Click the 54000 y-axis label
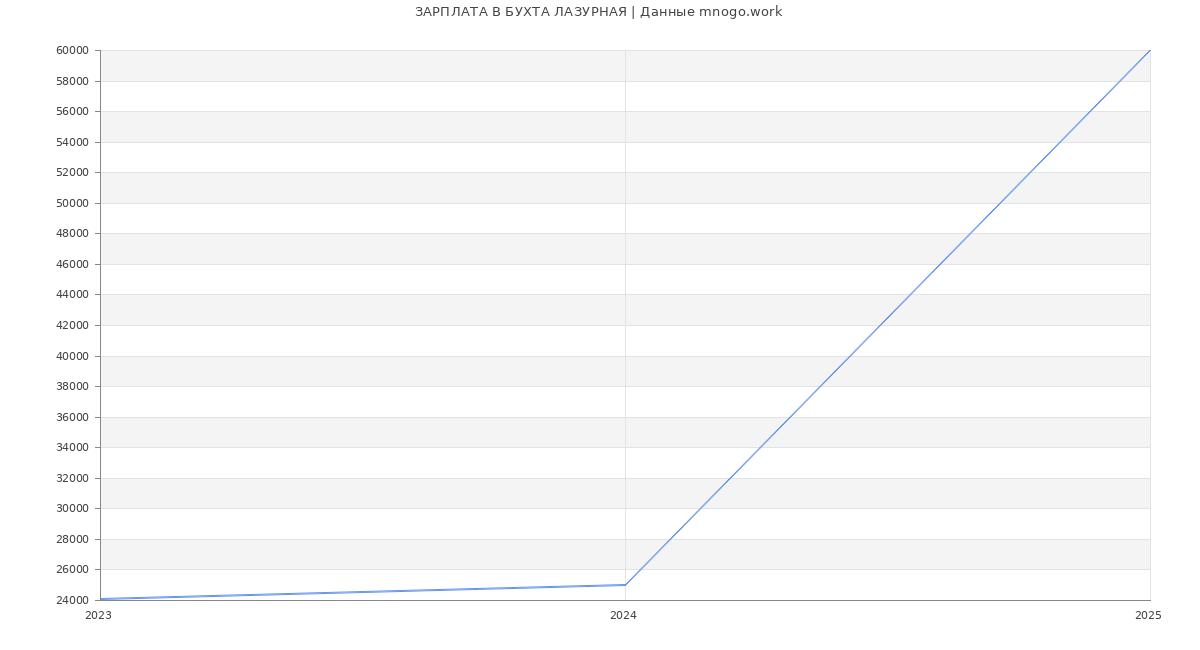Viewport: 1200px width, 650px height. coord(72,143)
